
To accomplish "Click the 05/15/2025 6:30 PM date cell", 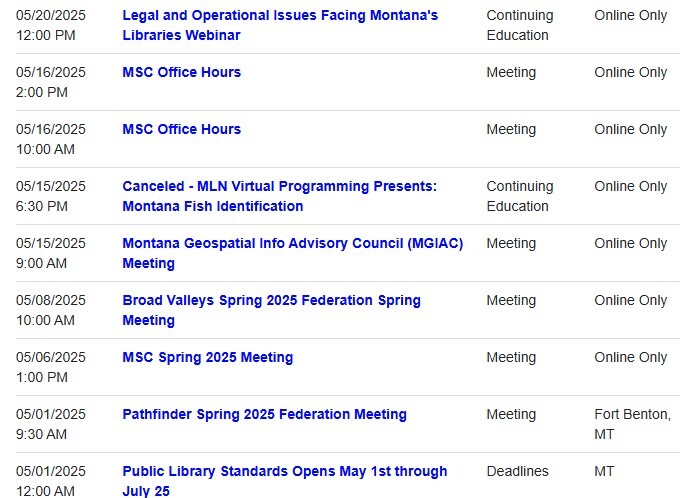I will [51, 196].
